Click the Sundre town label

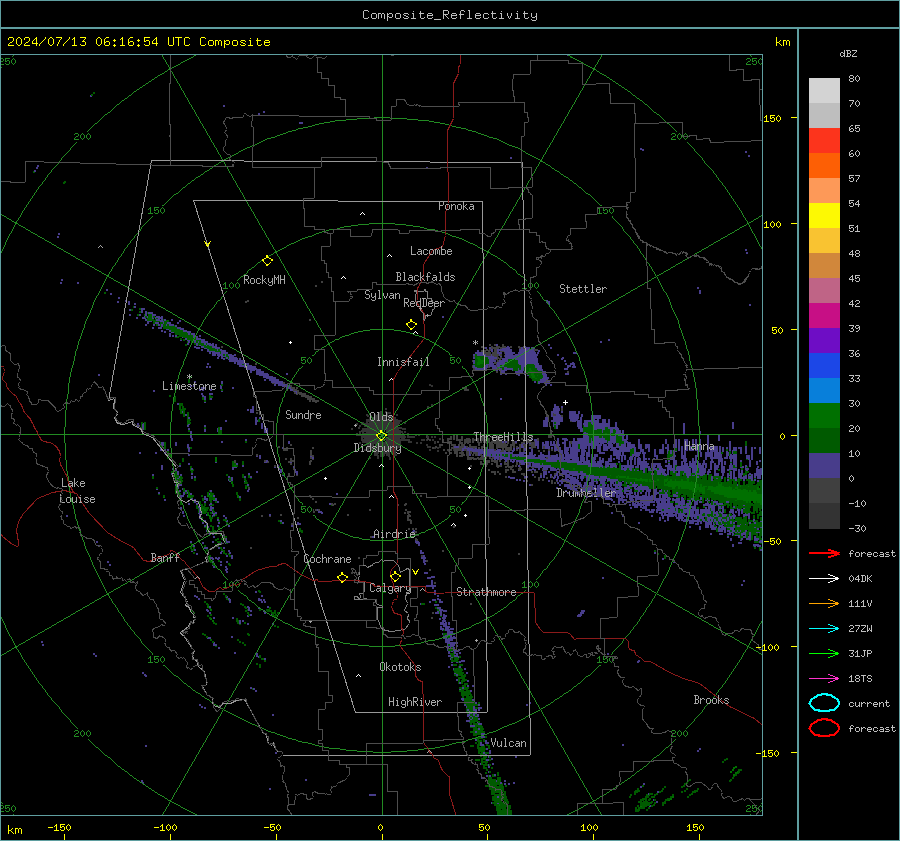[x=303, y=415]
